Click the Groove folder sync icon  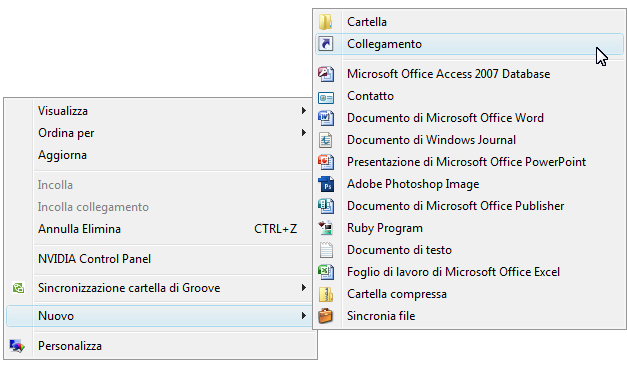(x=18, y=288)
